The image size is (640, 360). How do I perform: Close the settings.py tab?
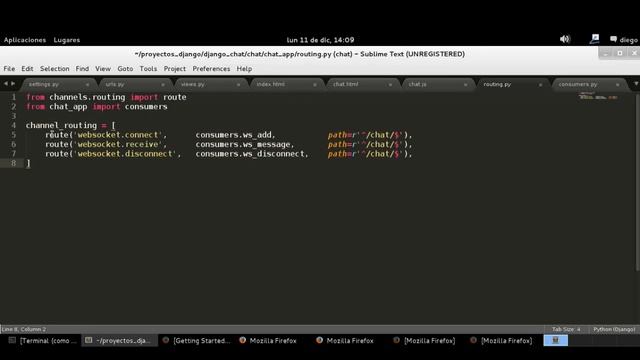point(87,84)
